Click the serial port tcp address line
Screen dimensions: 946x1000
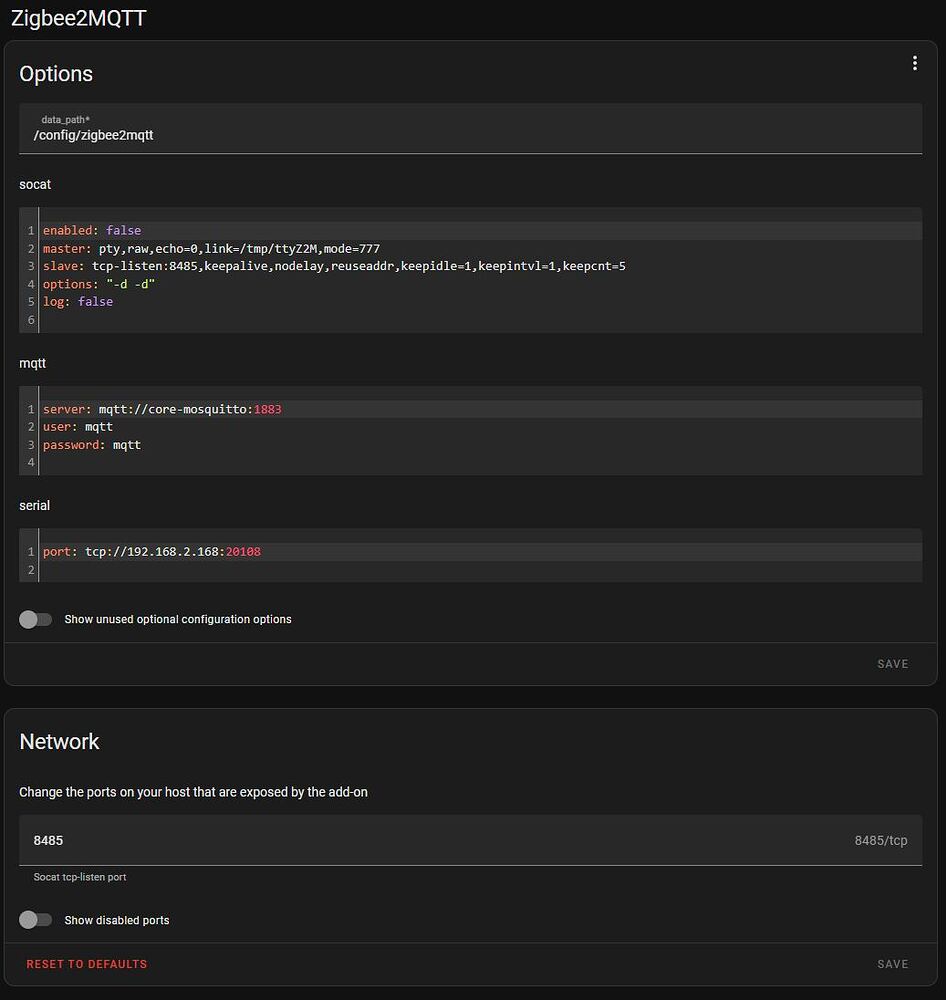click(x=482, y=552)
